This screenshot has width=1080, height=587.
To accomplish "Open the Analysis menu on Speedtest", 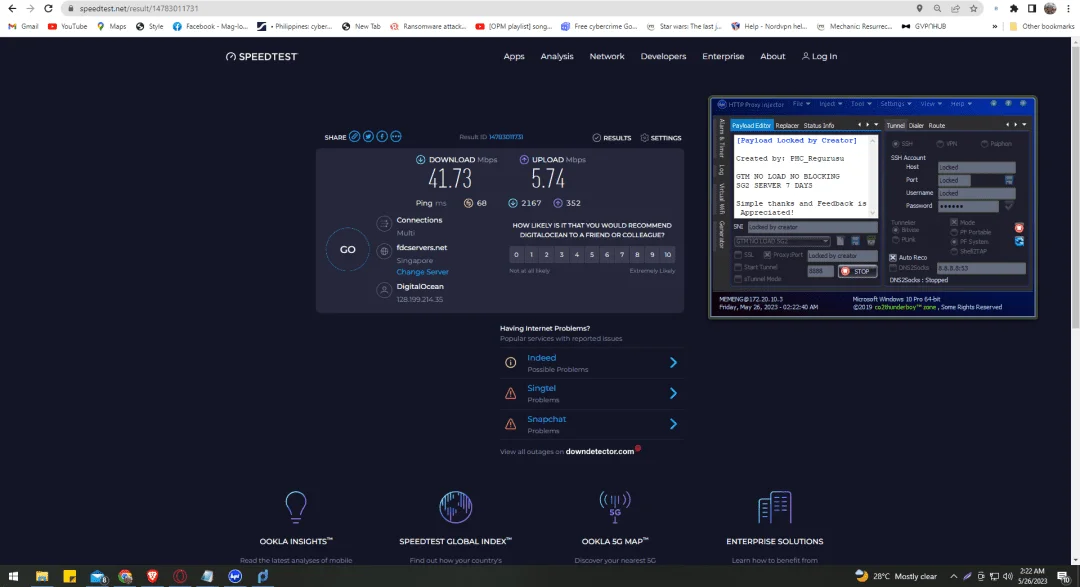I will click(557, 56).
